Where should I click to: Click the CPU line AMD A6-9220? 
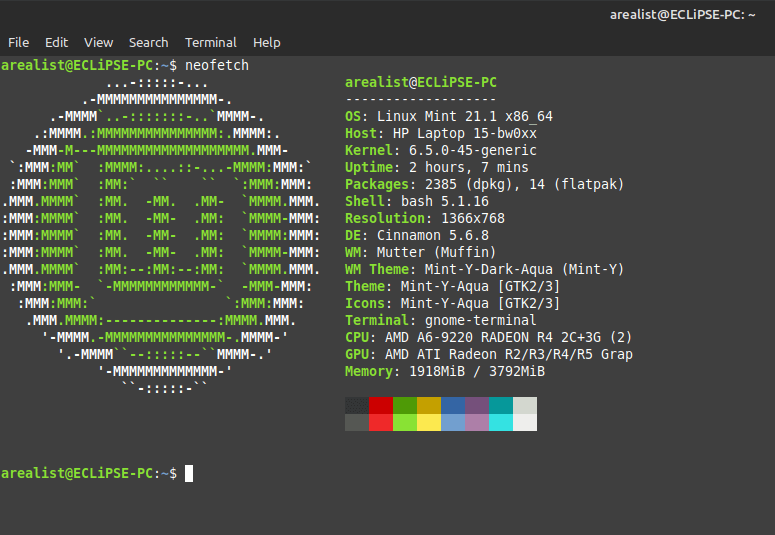[489, 337]
